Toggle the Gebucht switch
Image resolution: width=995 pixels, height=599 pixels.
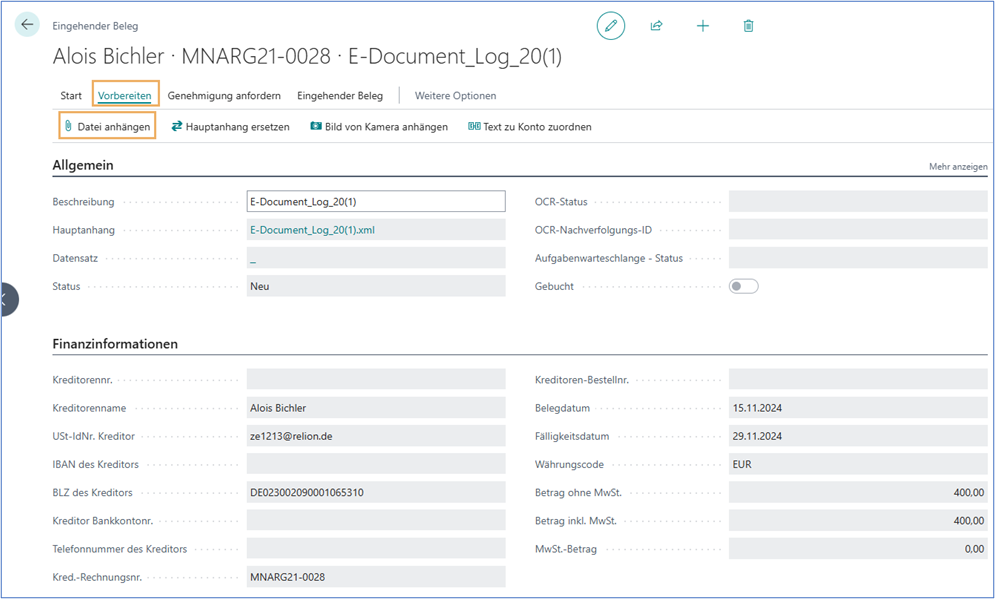click(744, 286)
